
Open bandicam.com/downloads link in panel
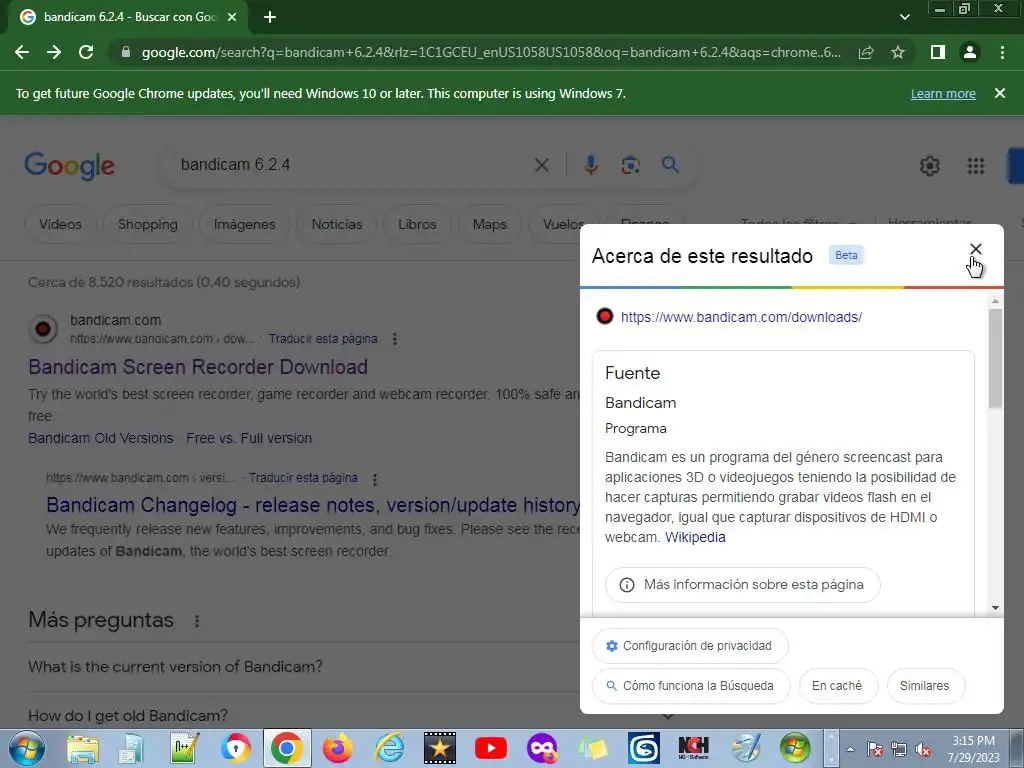click(741, 317)
